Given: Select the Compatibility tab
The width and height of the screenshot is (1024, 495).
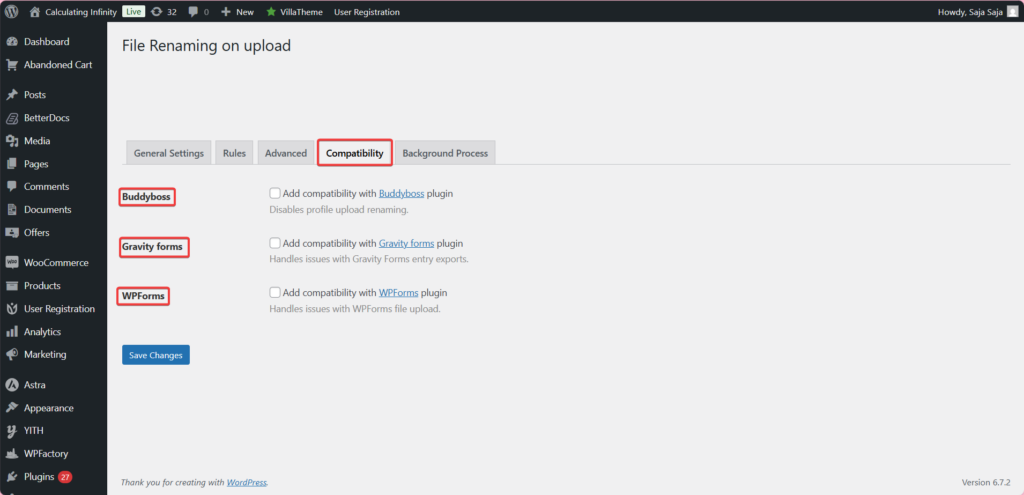Looking at the screenshot, I should tap(355, 153).
